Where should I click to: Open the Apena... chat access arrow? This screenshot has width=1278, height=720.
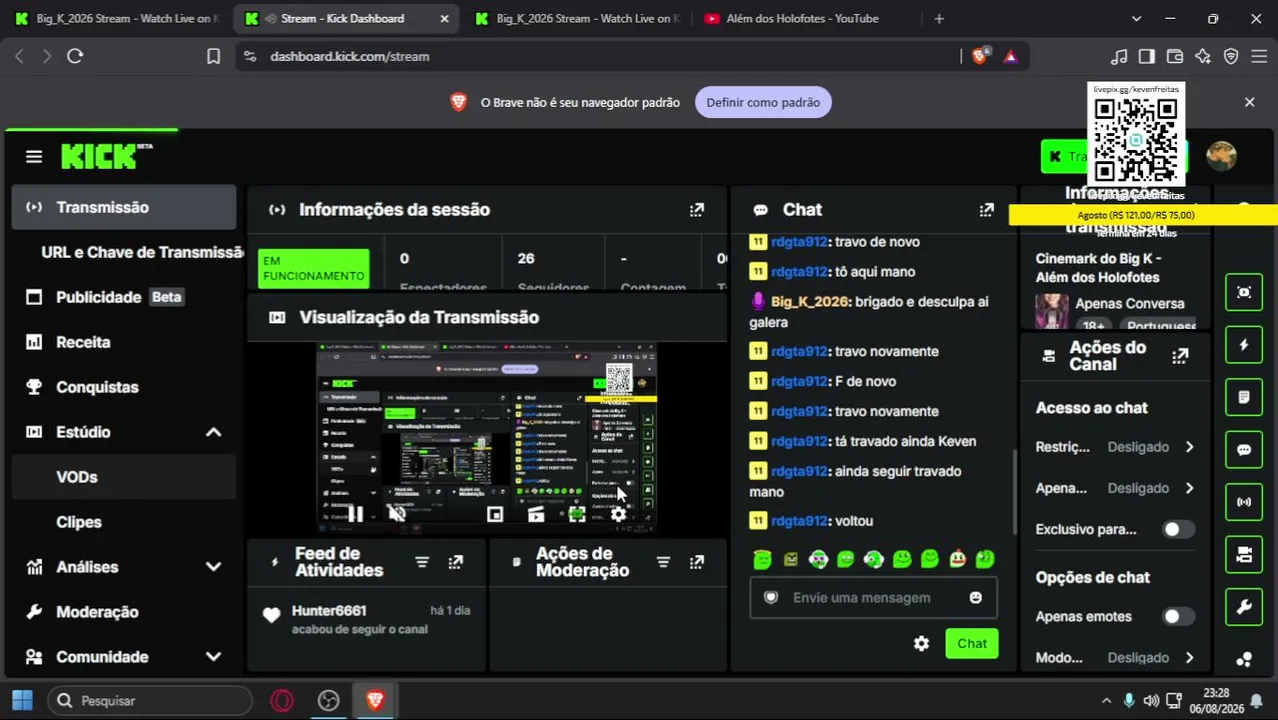pyautogui.click(x=1189, y=488)
